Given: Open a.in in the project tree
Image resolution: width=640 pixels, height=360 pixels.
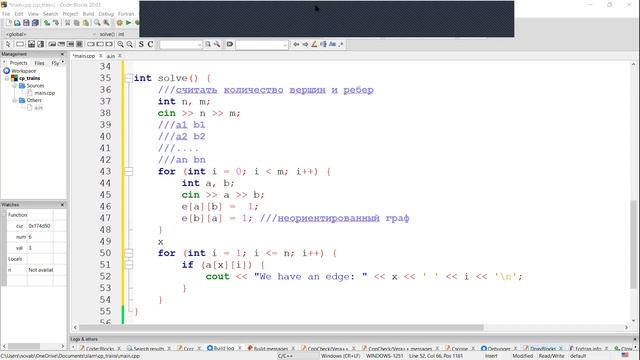Looking at the screenshot, I should coord(38,108).
